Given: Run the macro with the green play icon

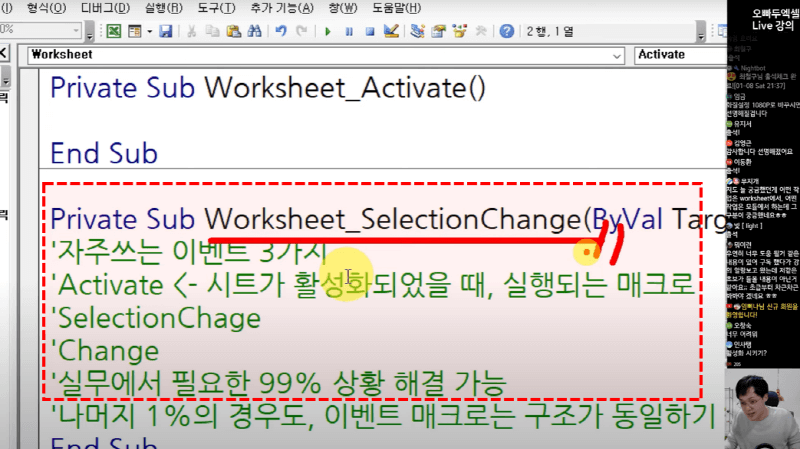Looking at the screenshot, I should (x=328, y=32).
